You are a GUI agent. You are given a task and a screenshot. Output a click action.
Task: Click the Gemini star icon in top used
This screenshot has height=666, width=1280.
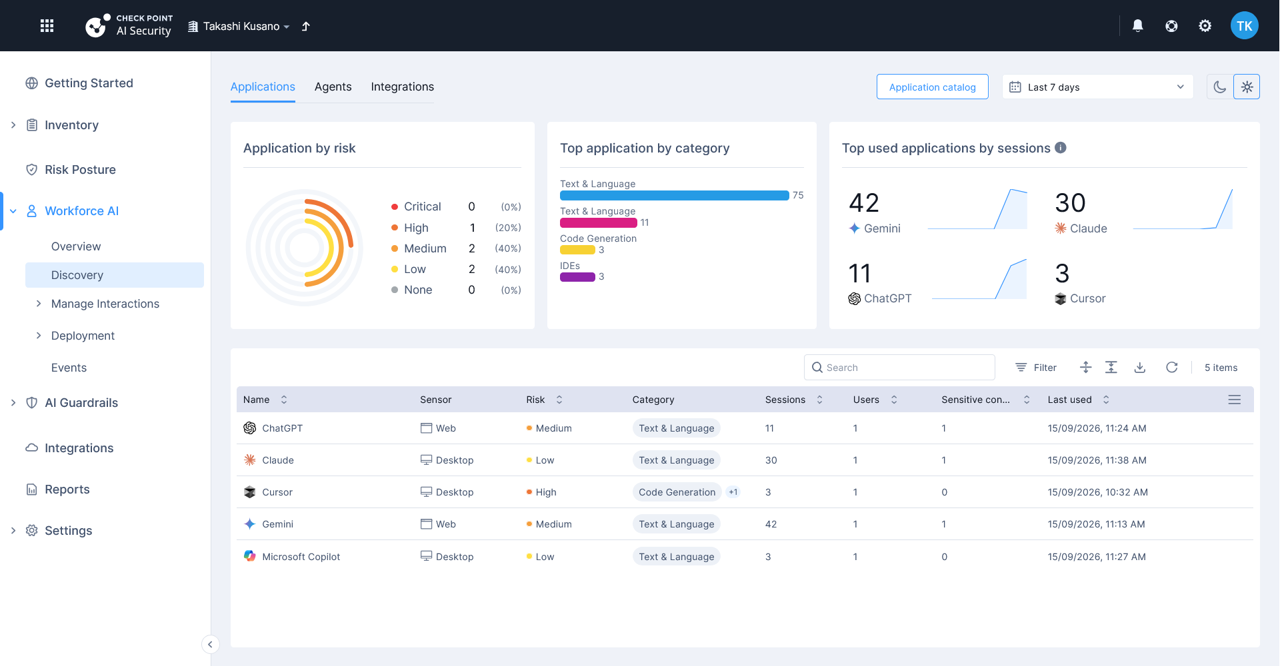(854, 229)
